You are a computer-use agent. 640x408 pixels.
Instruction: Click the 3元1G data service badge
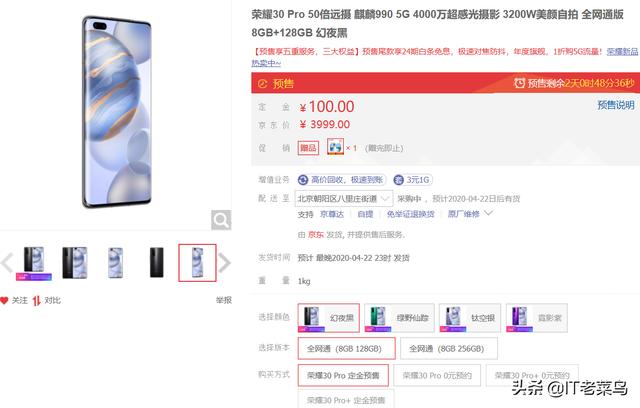(413, 180)
